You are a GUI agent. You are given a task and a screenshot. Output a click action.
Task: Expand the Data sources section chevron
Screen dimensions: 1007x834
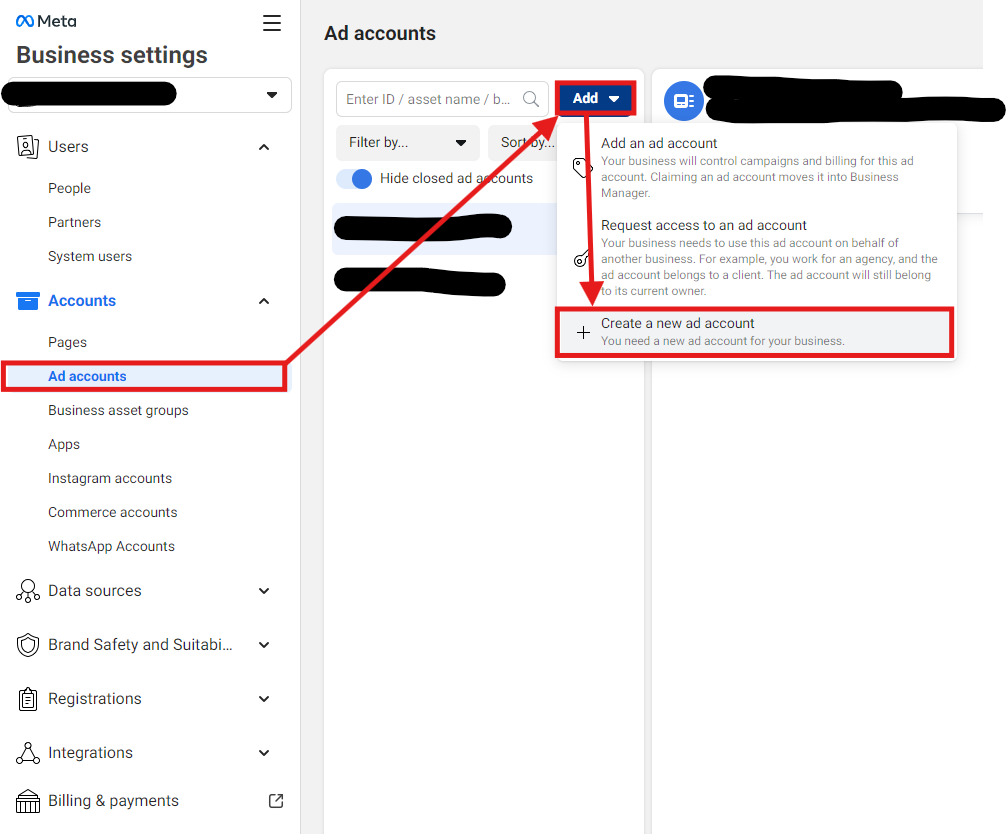tap(264, 591)
